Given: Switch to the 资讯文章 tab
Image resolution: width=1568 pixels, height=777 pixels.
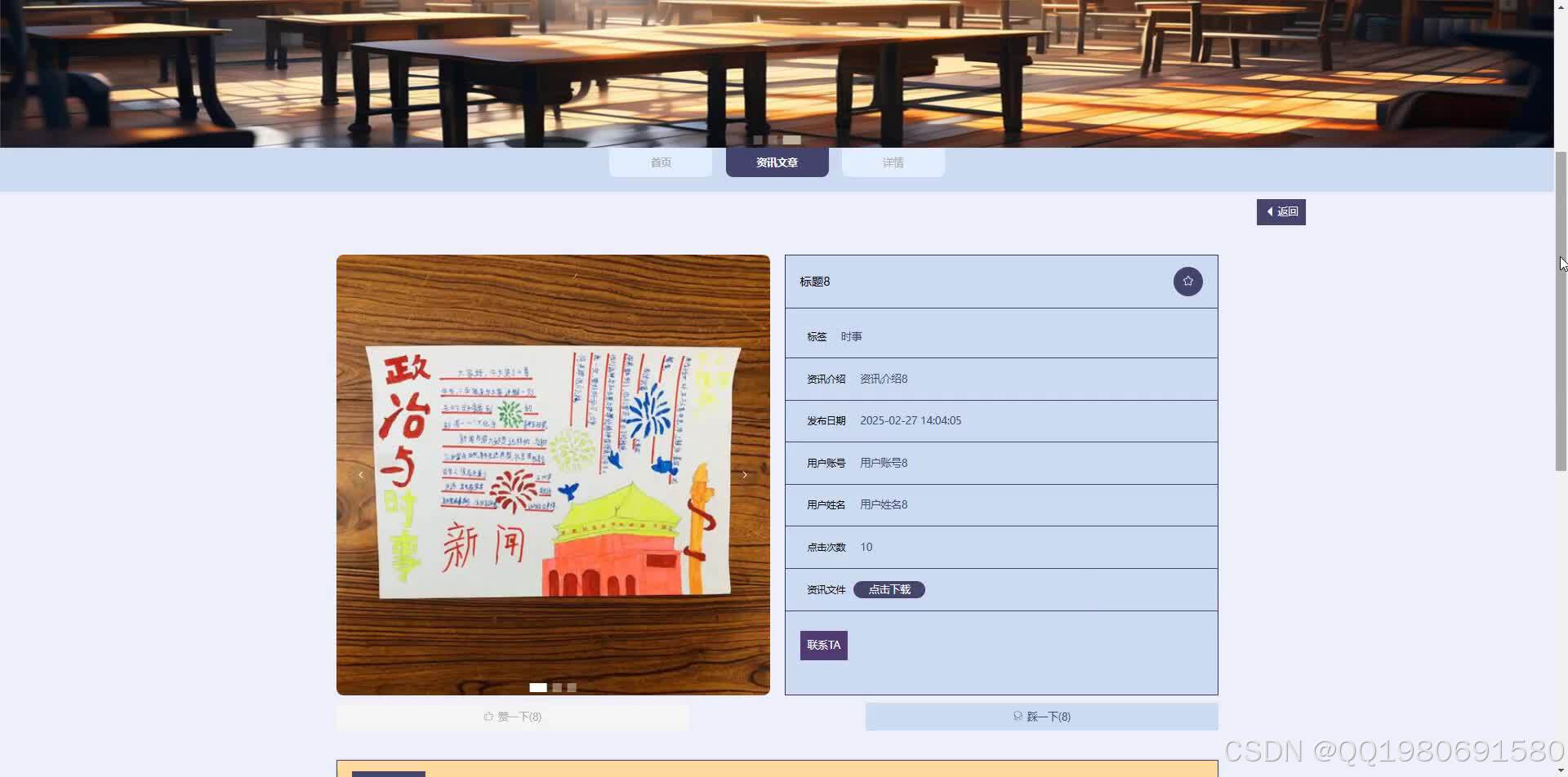Looking at the screenshot, I should tap(777, 162).
